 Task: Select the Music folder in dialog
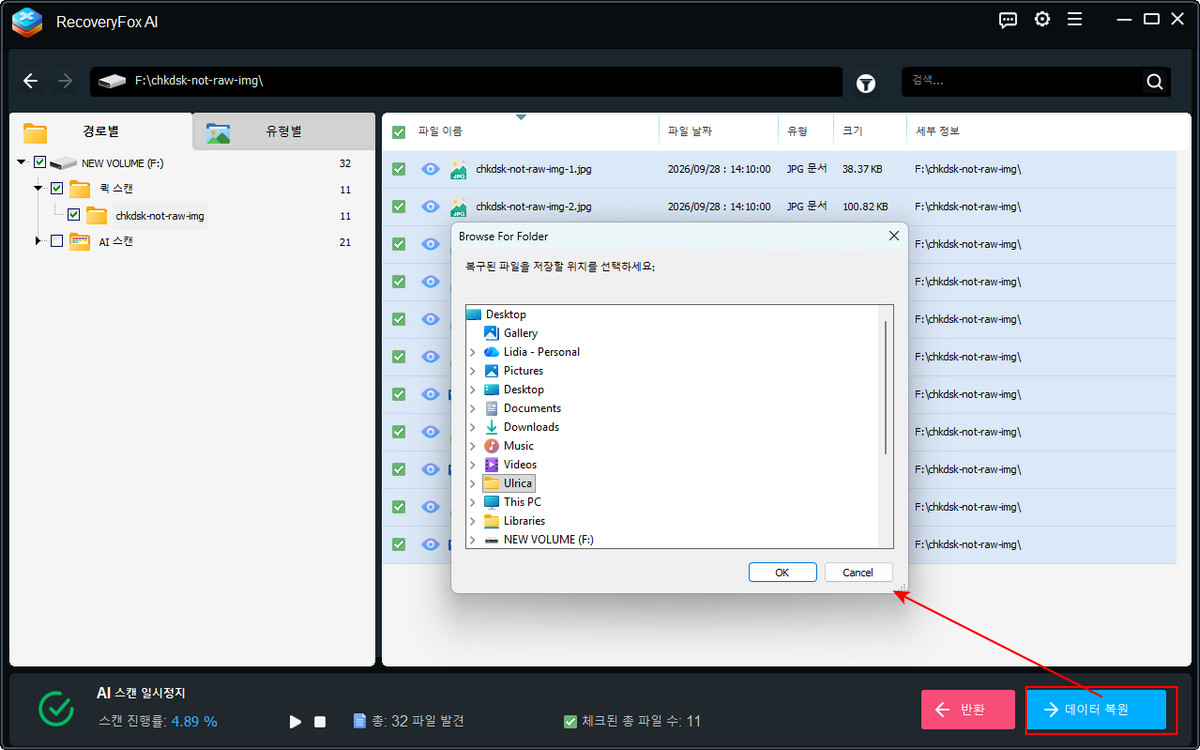(518, 446)
